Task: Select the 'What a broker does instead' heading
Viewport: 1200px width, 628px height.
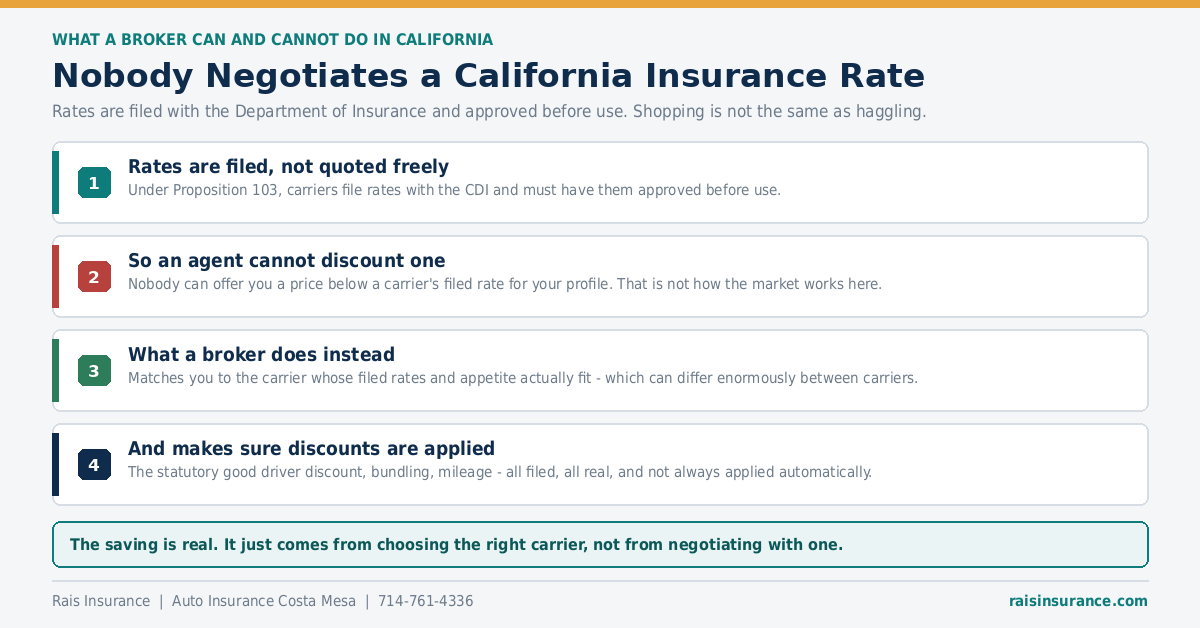Action: 261,355
